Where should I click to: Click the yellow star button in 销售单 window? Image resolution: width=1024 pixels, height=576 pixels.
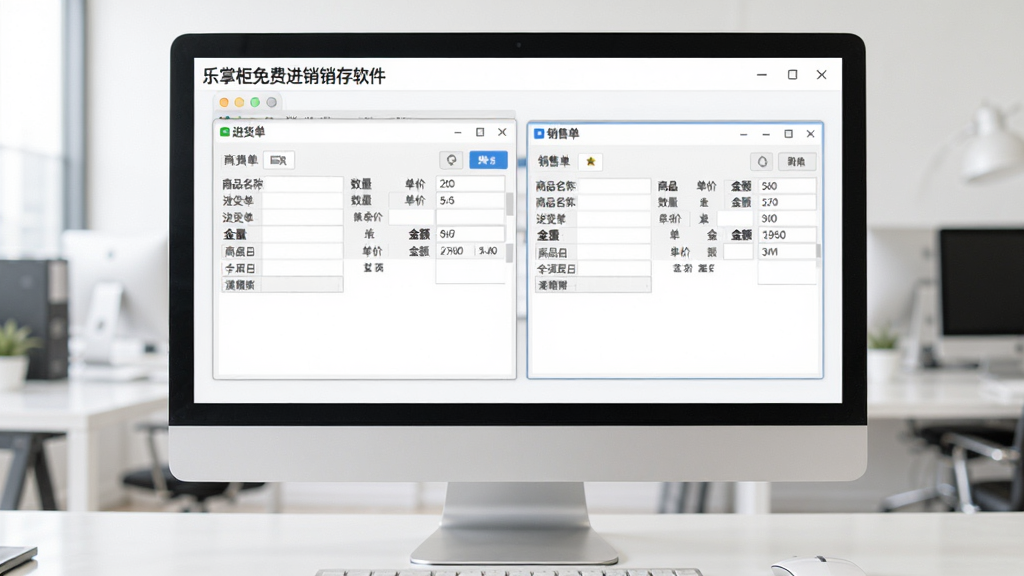point(590,161)
